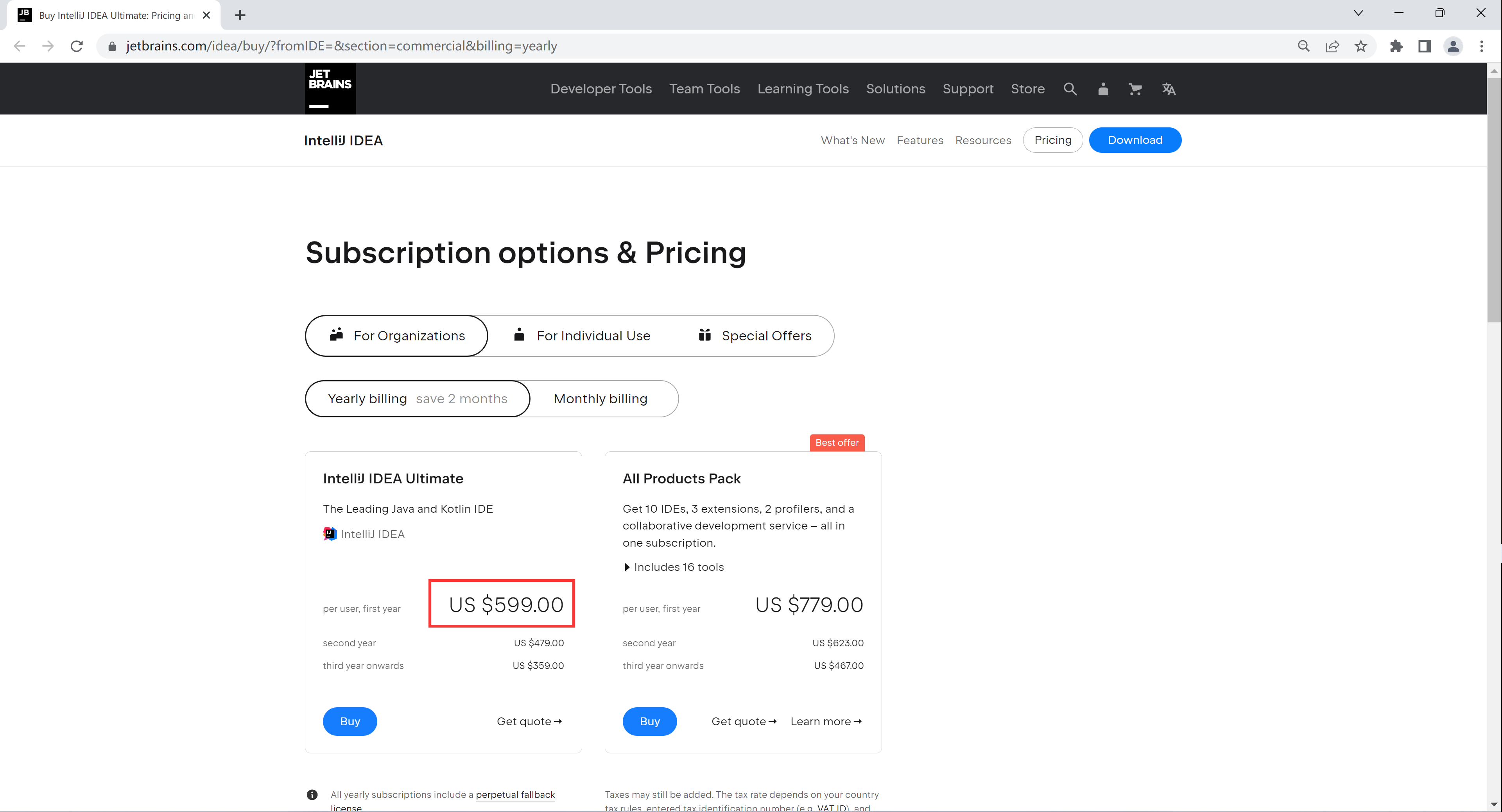Click the US $479.00 second year price
Image resolution: width=1502 pixels, height=812 pixels.
point(539,643)
